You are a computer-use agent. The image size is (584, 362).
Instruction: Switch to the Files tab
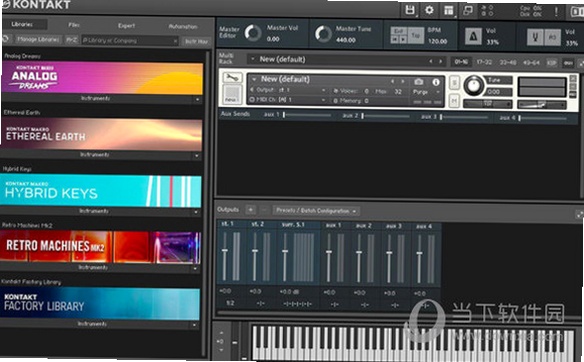[73, 25]
